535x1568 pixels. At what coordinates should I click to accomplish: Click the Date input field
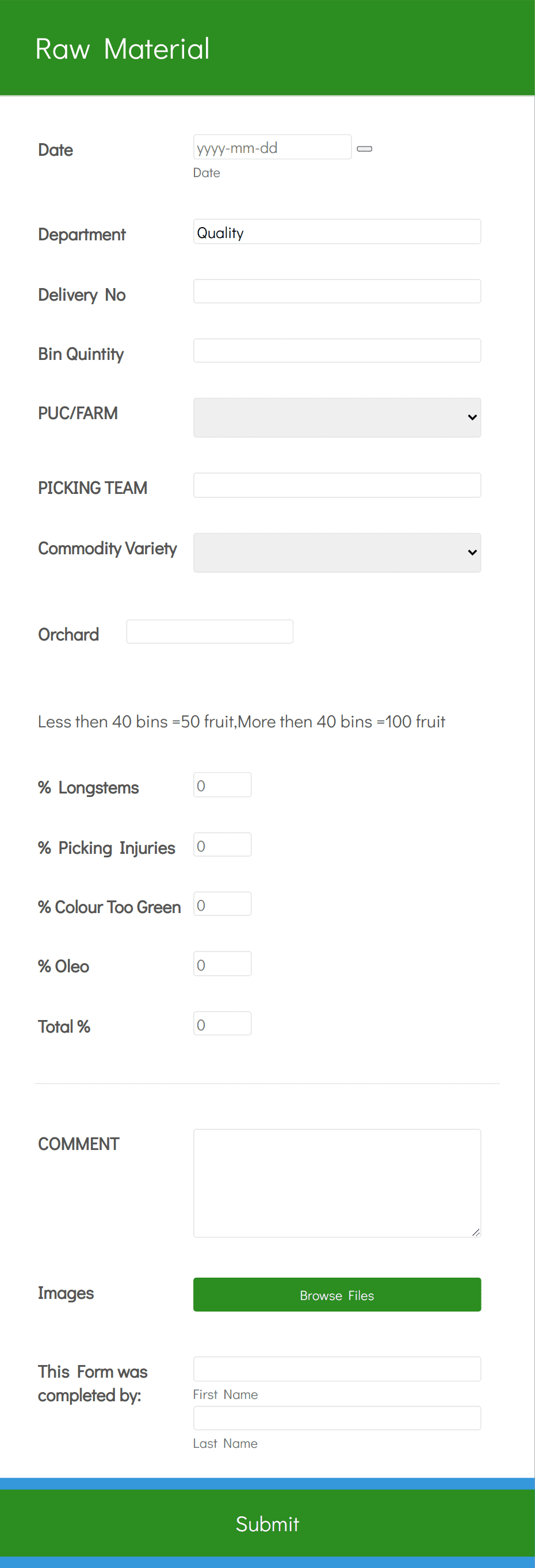click(272, 147)
